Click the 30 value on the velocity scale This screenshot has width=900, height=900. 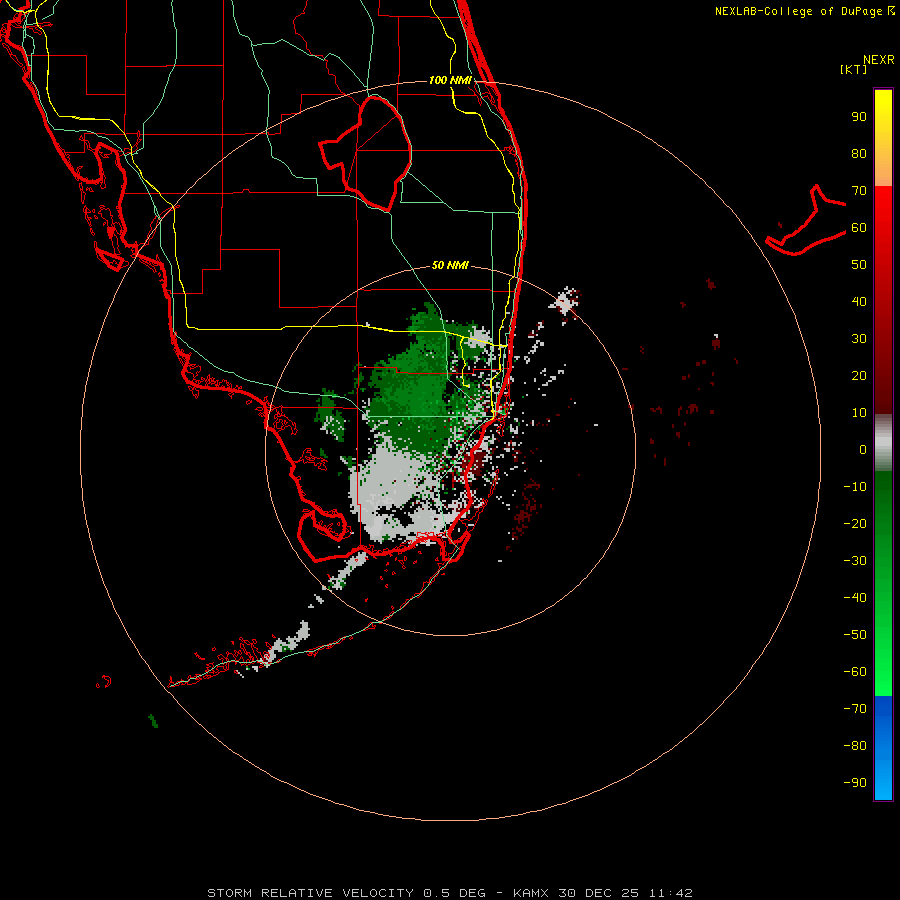pos(859,339)
